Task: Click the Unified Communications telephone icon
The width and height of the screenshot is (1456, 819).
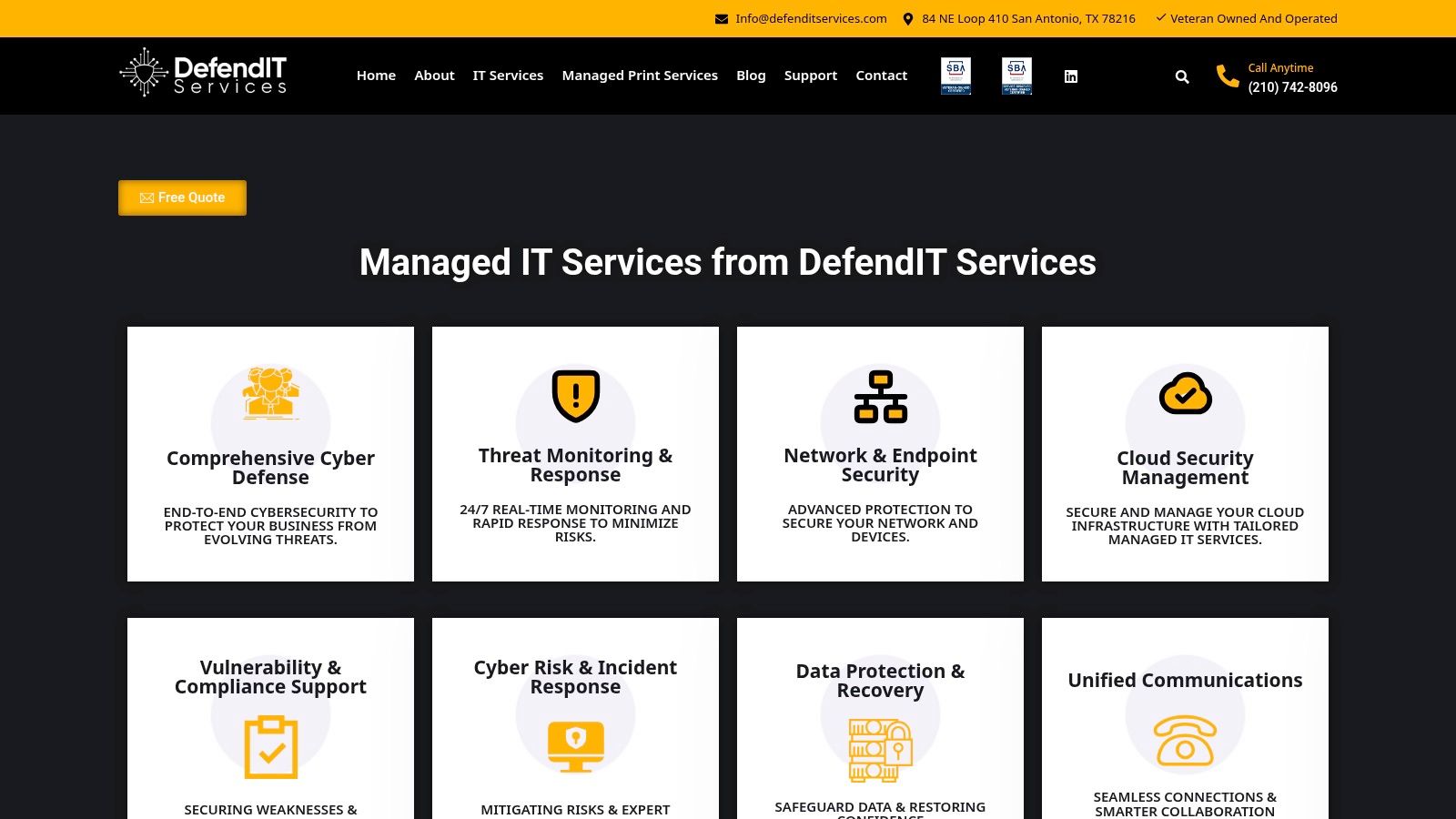Action: pos(1185,740)
